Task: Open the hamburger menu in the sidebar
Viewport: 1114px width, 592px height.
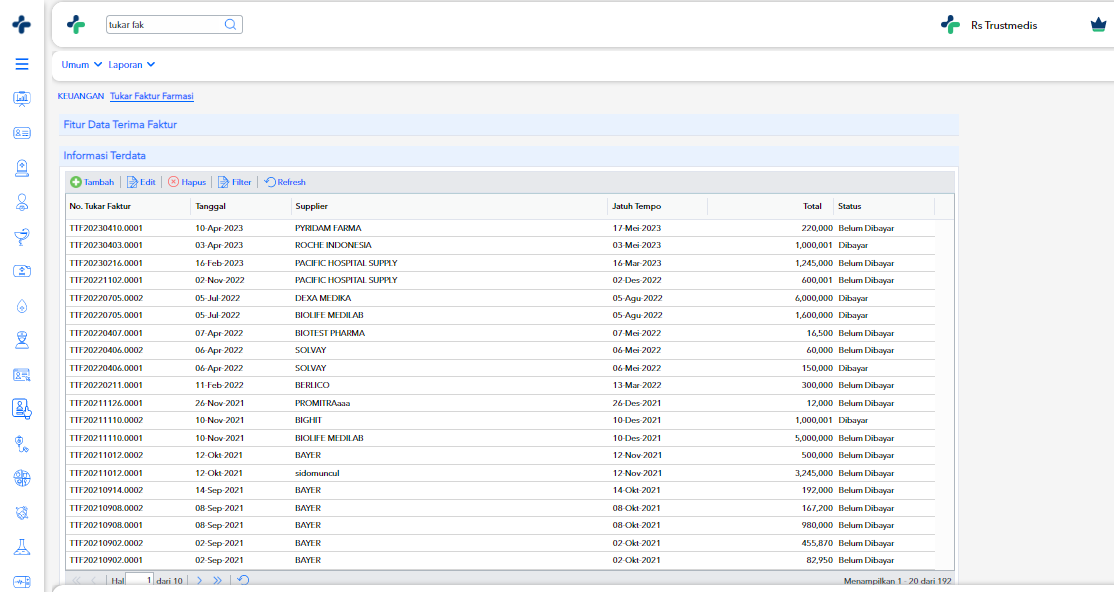Action: click(x=22, y=64)
